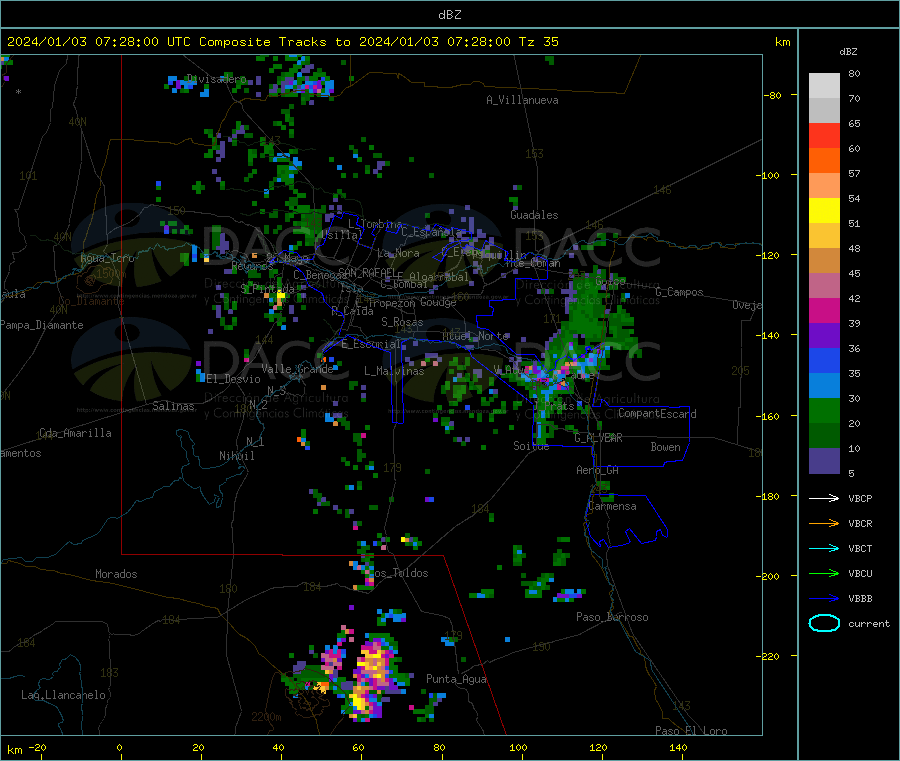The image size is (900, 761).
Task: Click the Salinas location label
Action: coord(173,406)
